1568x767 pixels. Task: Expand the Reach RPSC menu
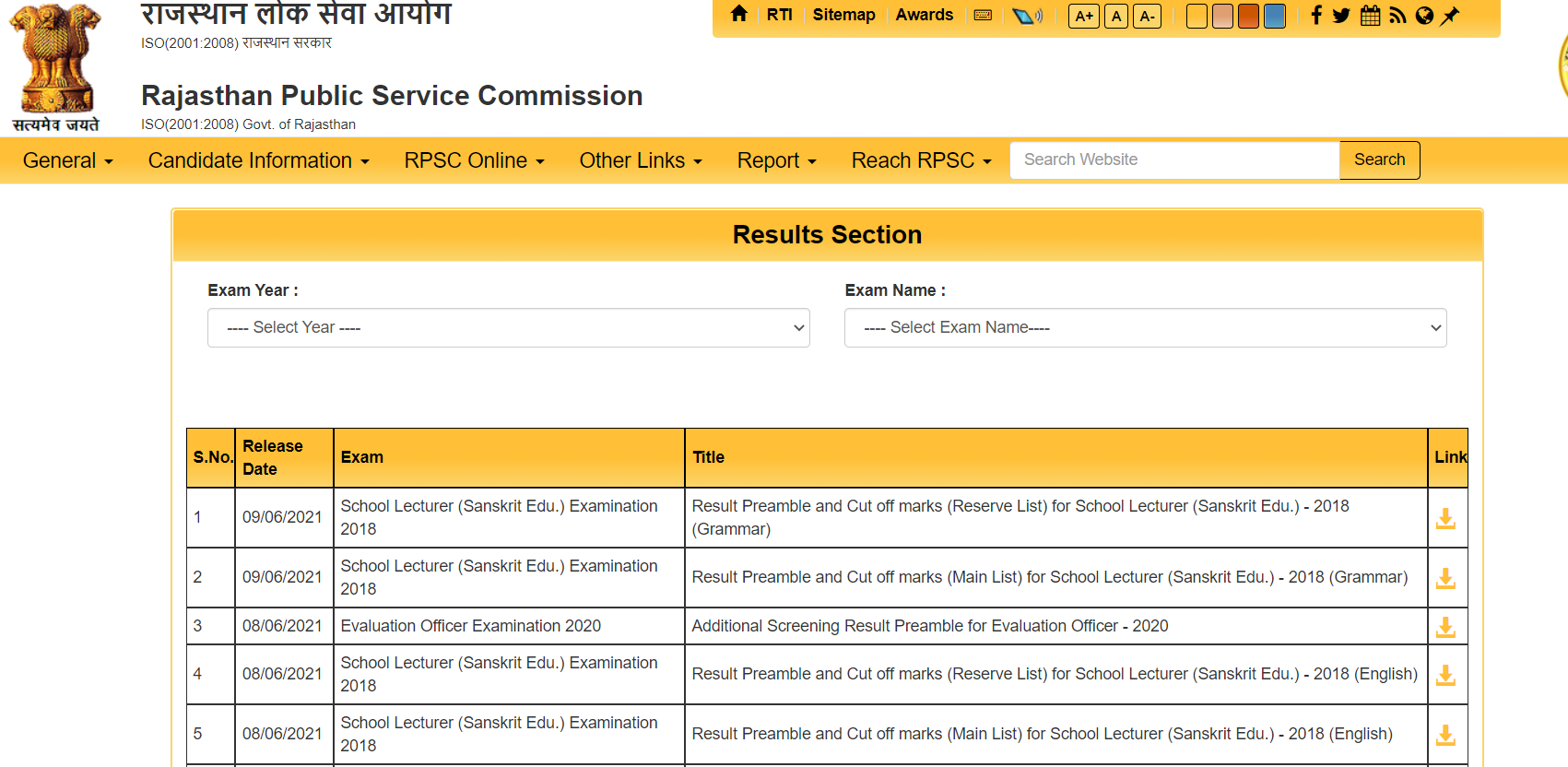(x=921, y=160)
